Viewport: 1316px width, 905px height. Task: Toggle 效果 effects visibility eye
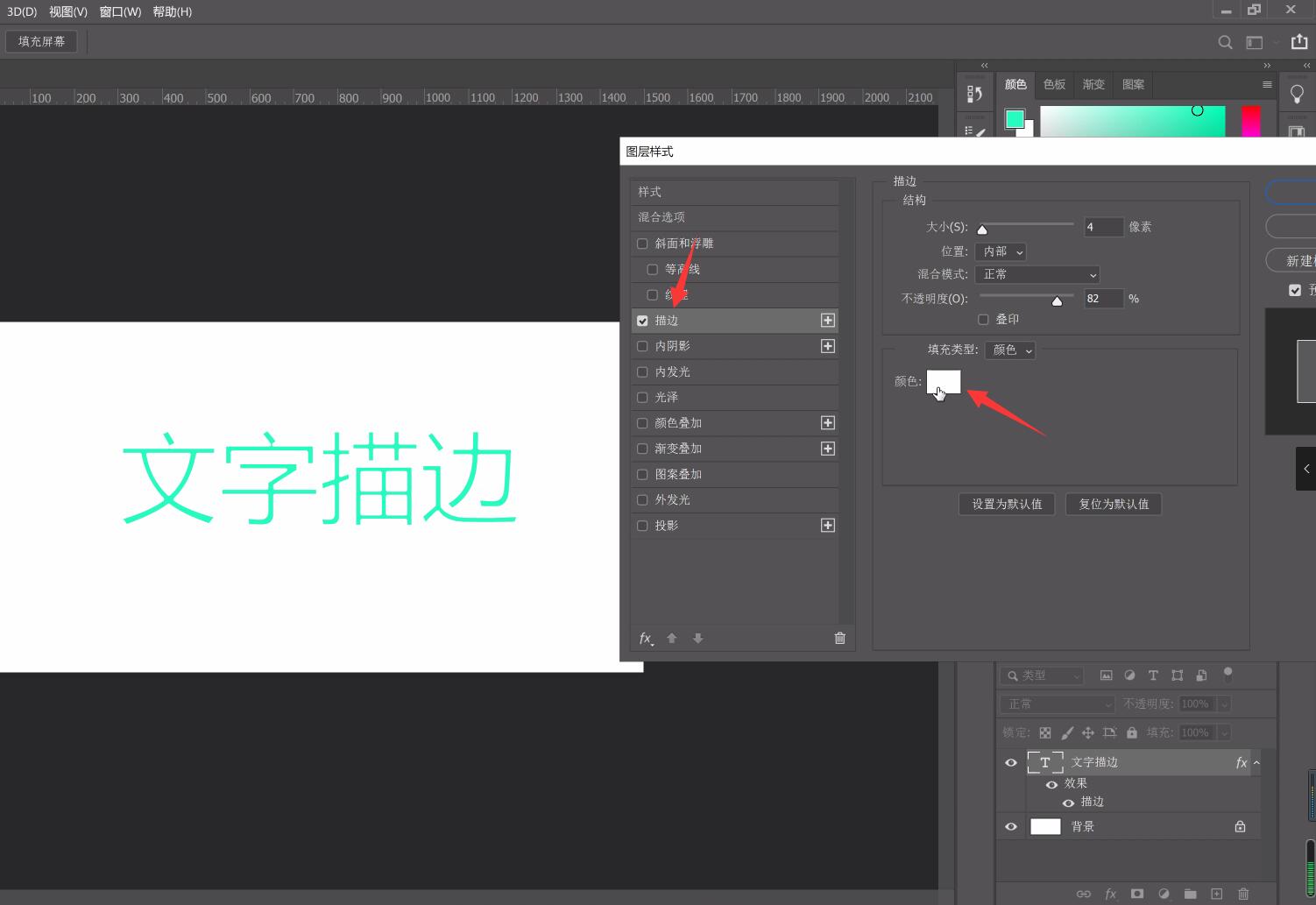[1051, 784]
